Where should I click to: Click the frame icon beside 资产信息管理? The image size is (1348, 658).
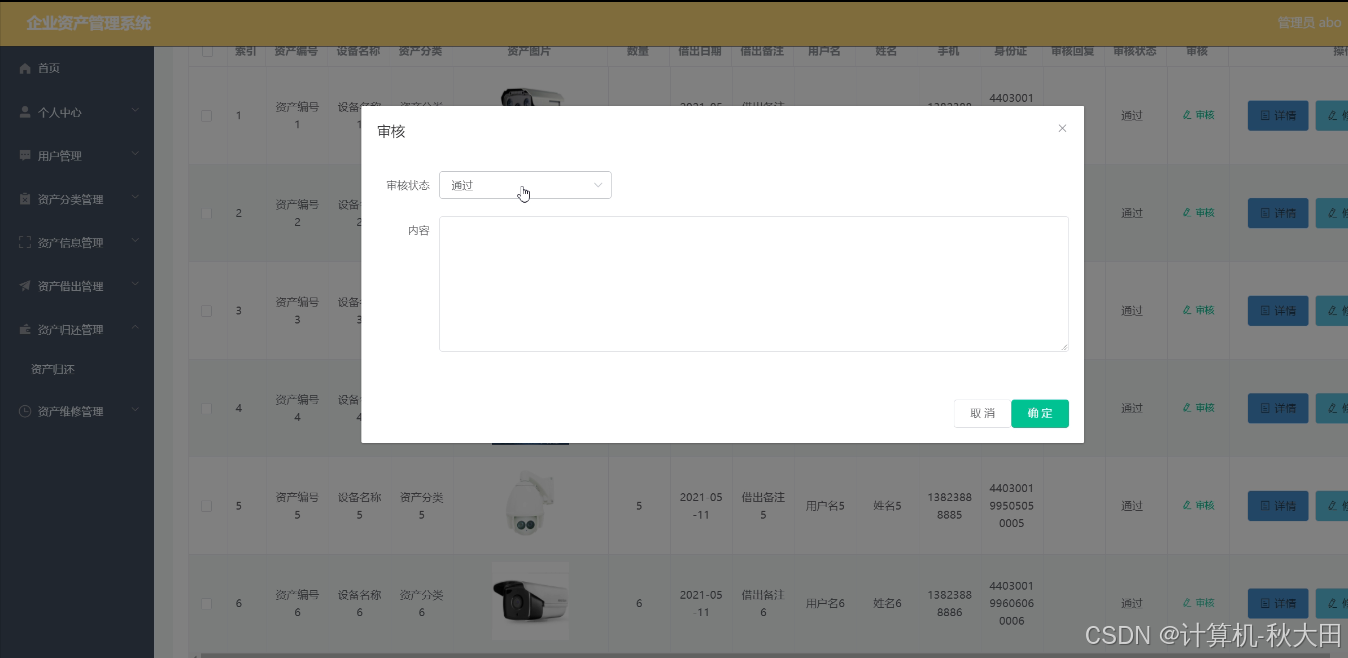pos(25,242)
